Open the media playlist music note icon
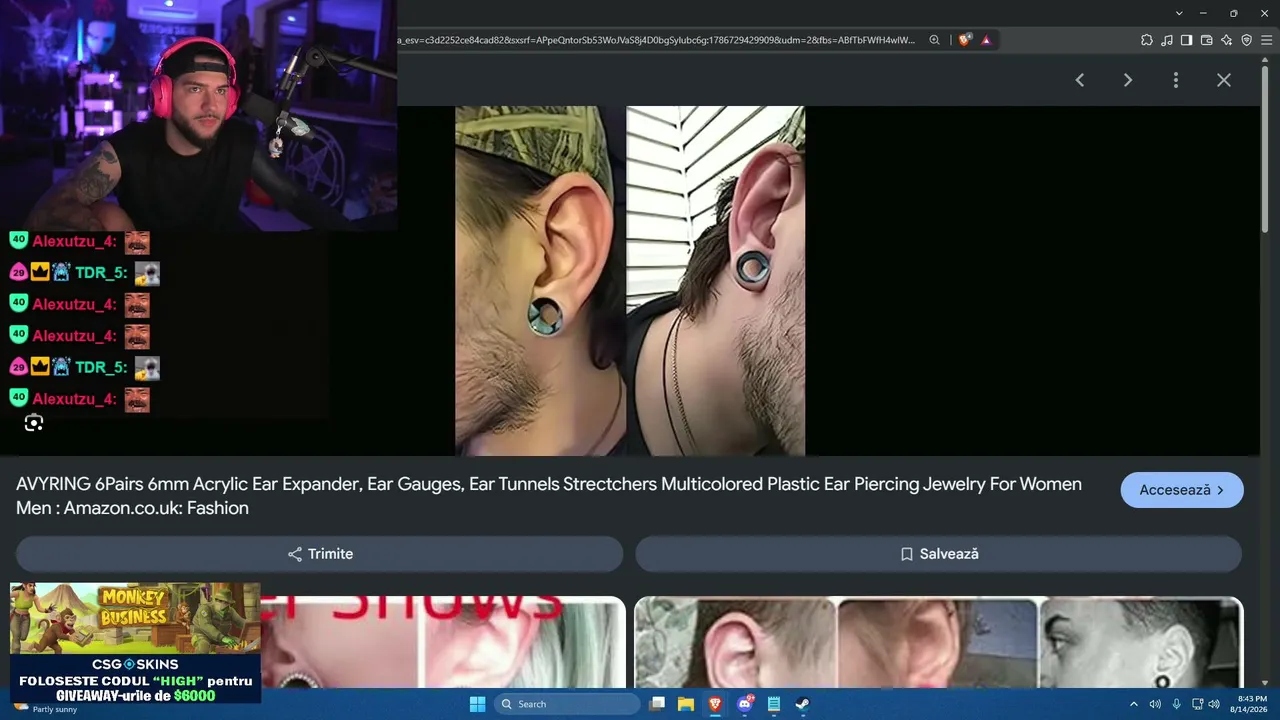Viewport: 1280px width, 720px height. point(1166,40)
